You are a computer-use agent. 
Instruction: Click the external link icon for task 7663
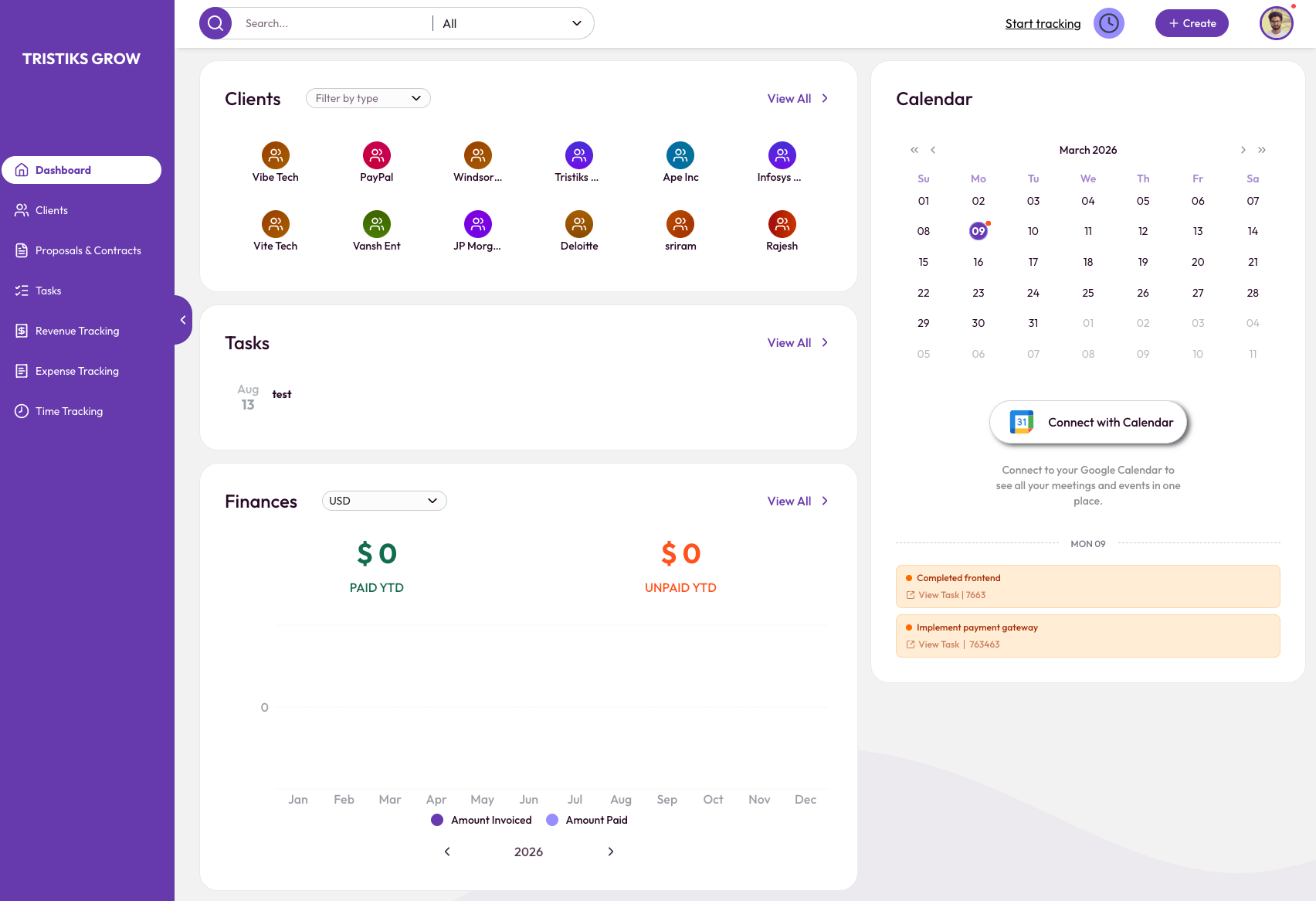pos(911,595)
